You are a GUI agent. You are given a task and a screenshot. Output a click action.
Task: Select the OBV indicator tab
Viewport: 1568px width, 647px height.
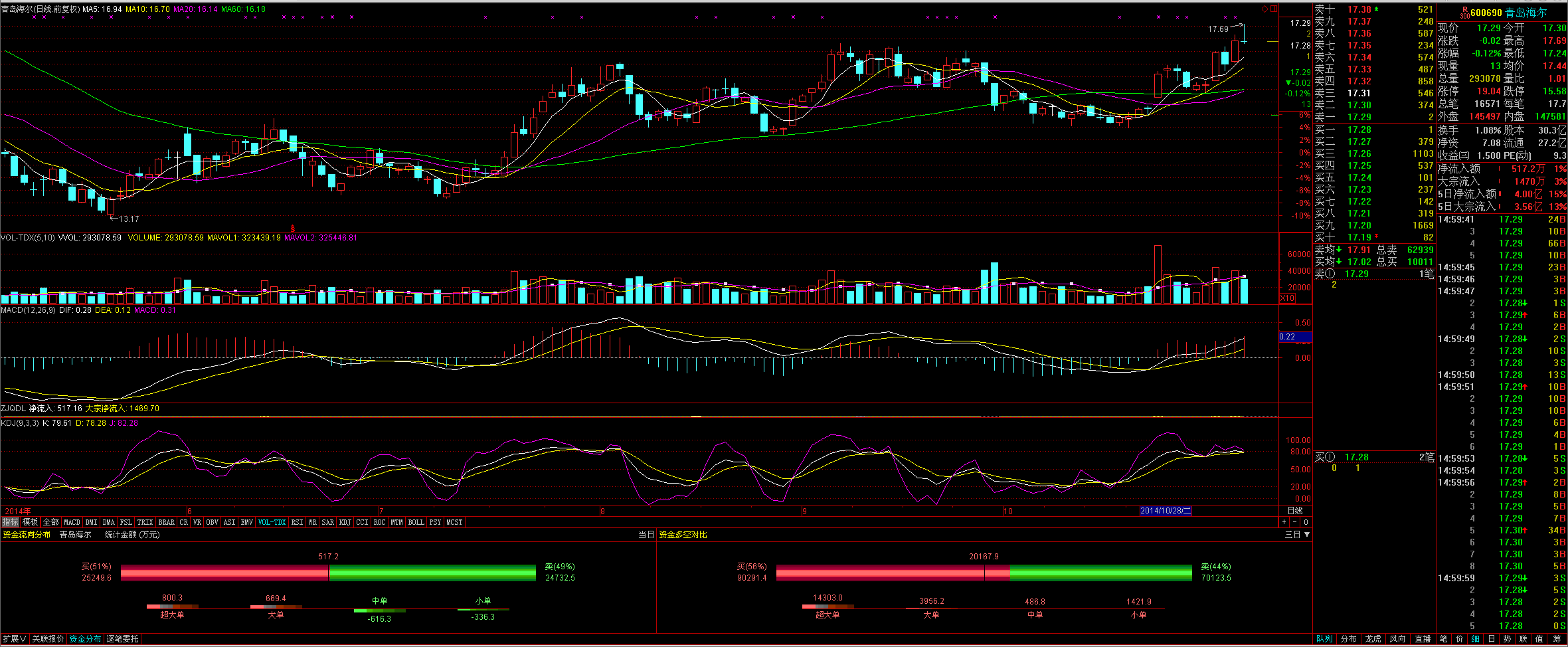pos(213,522)
